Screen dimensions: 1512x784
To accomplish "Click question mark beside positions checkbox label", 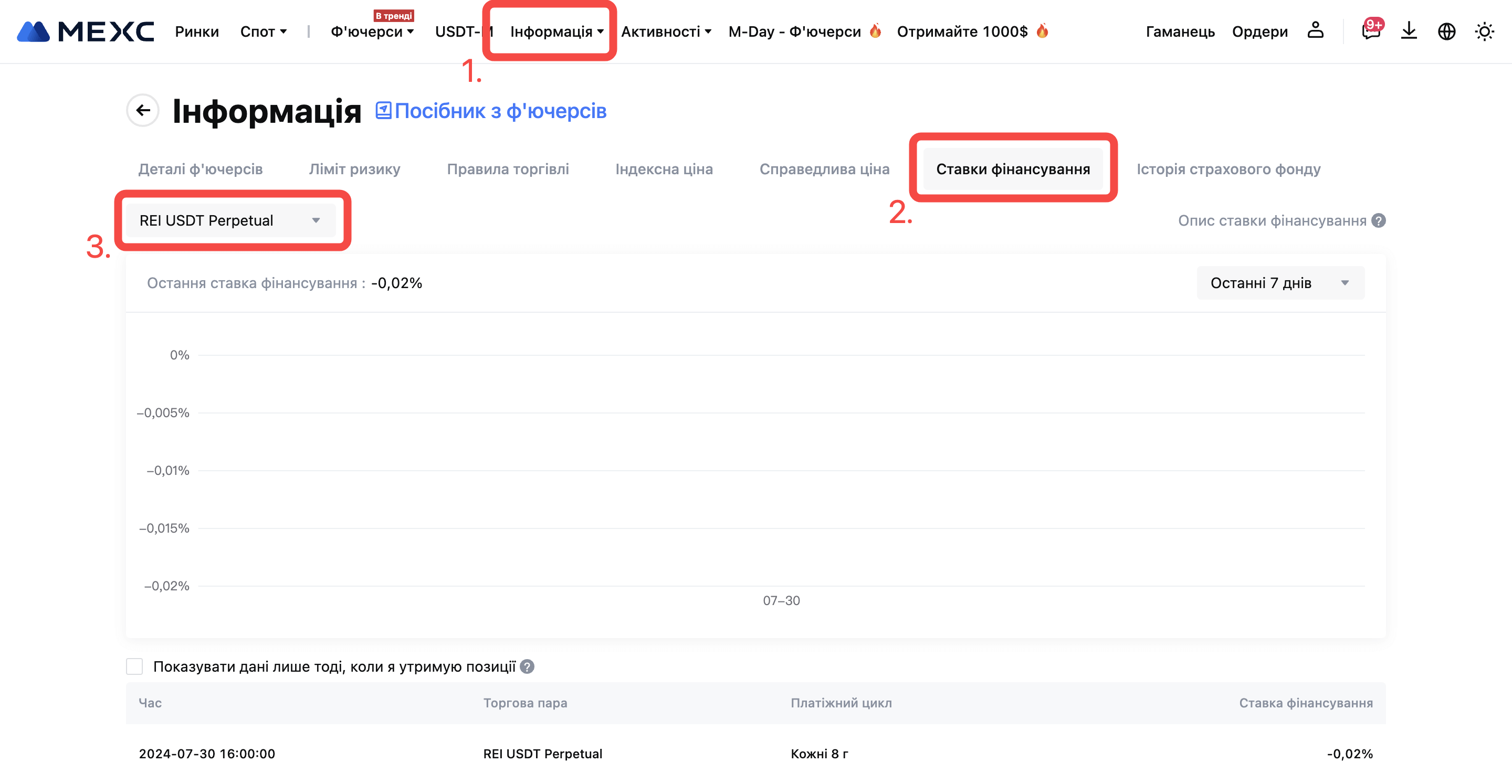I will (527, 666).
